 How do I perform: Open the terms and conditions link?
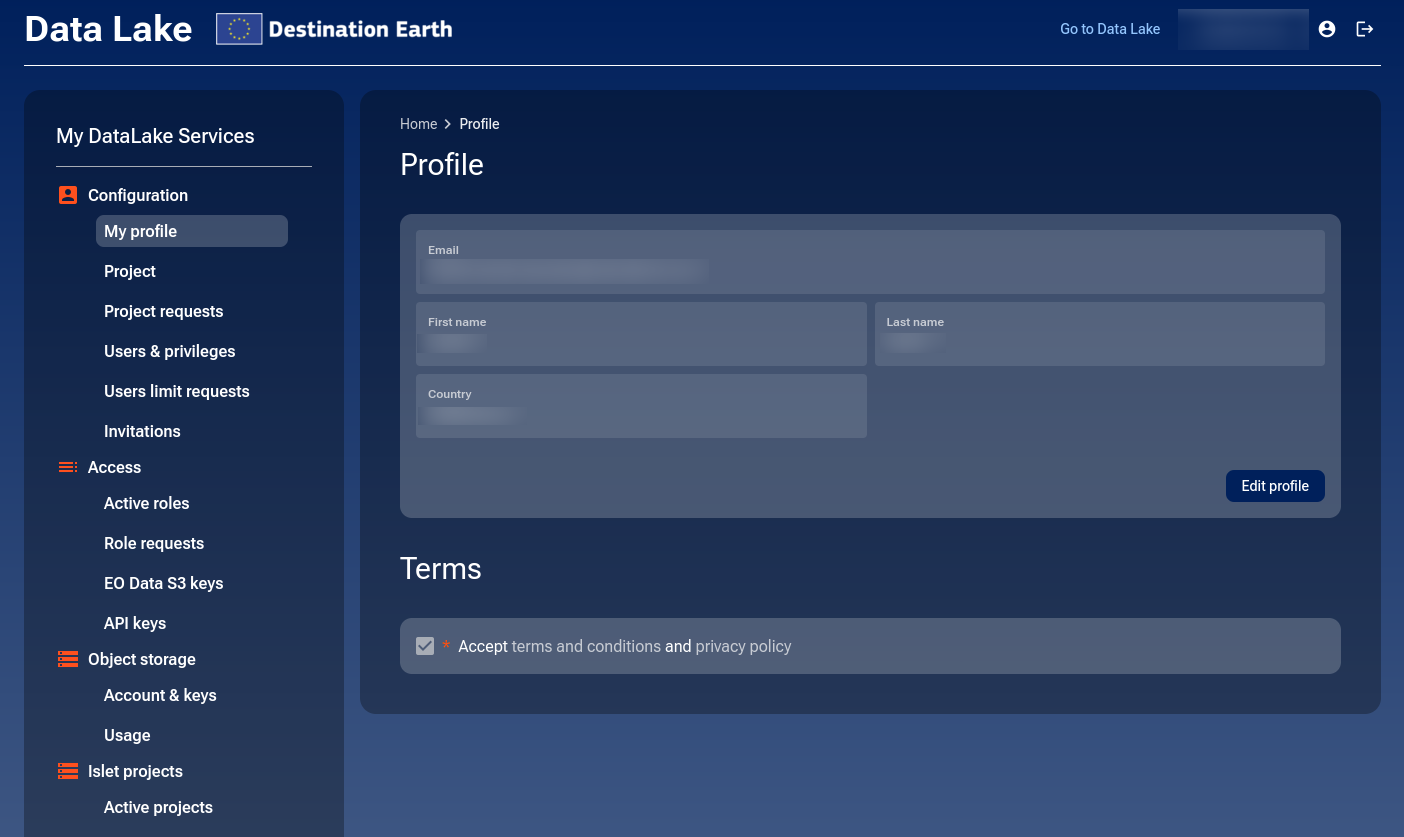click(586, 646)
